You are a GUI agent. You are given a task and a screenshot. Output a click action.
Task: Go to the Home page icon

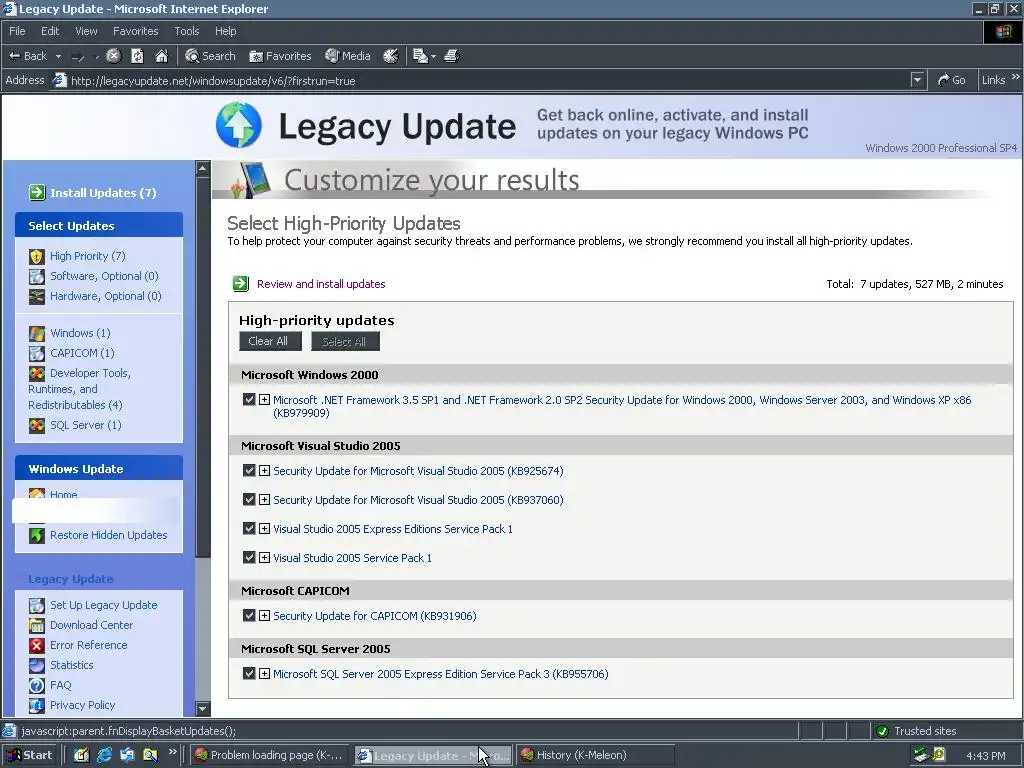(161, 56)
